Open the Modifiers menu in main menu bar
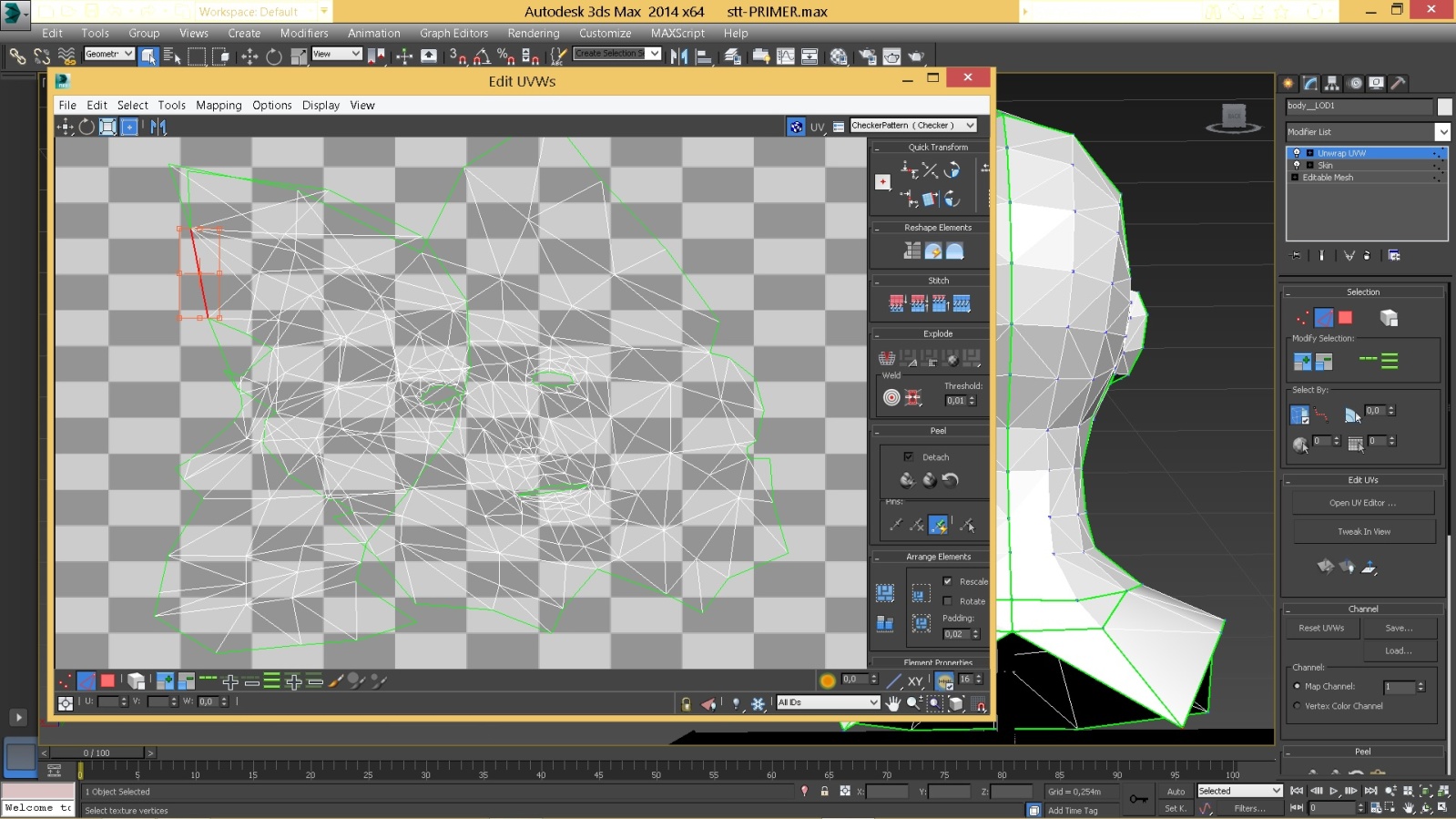 304,33
